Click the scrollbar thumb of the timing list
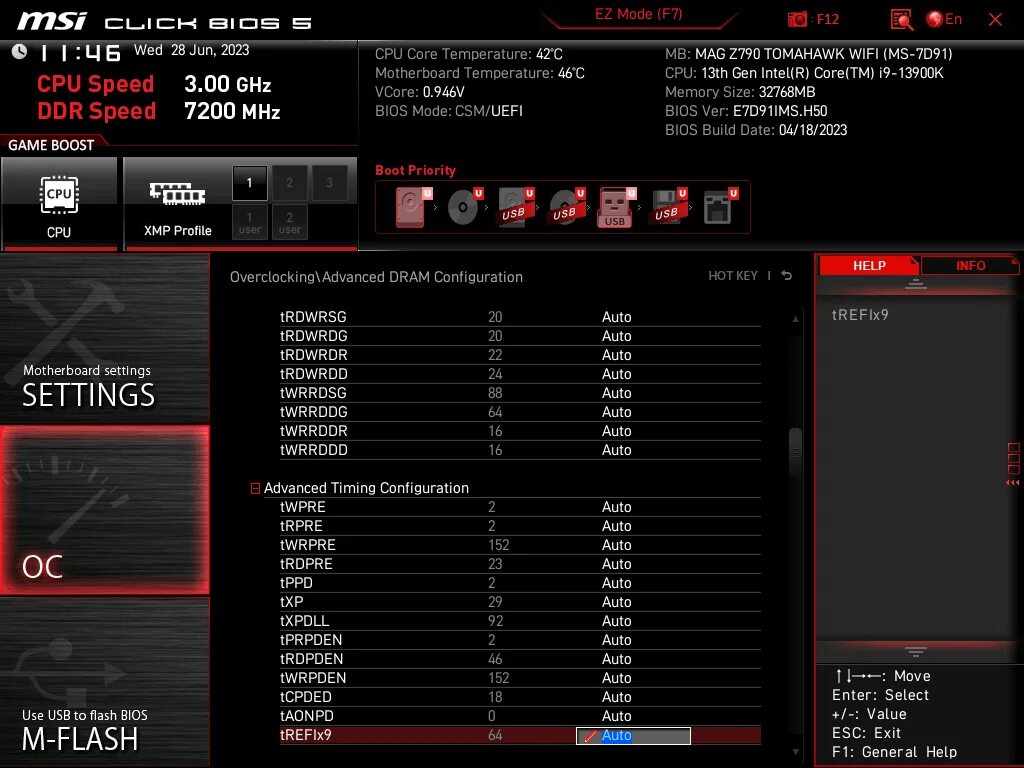The height and width of the screenshot is (768, 1024). click(795, 453)
